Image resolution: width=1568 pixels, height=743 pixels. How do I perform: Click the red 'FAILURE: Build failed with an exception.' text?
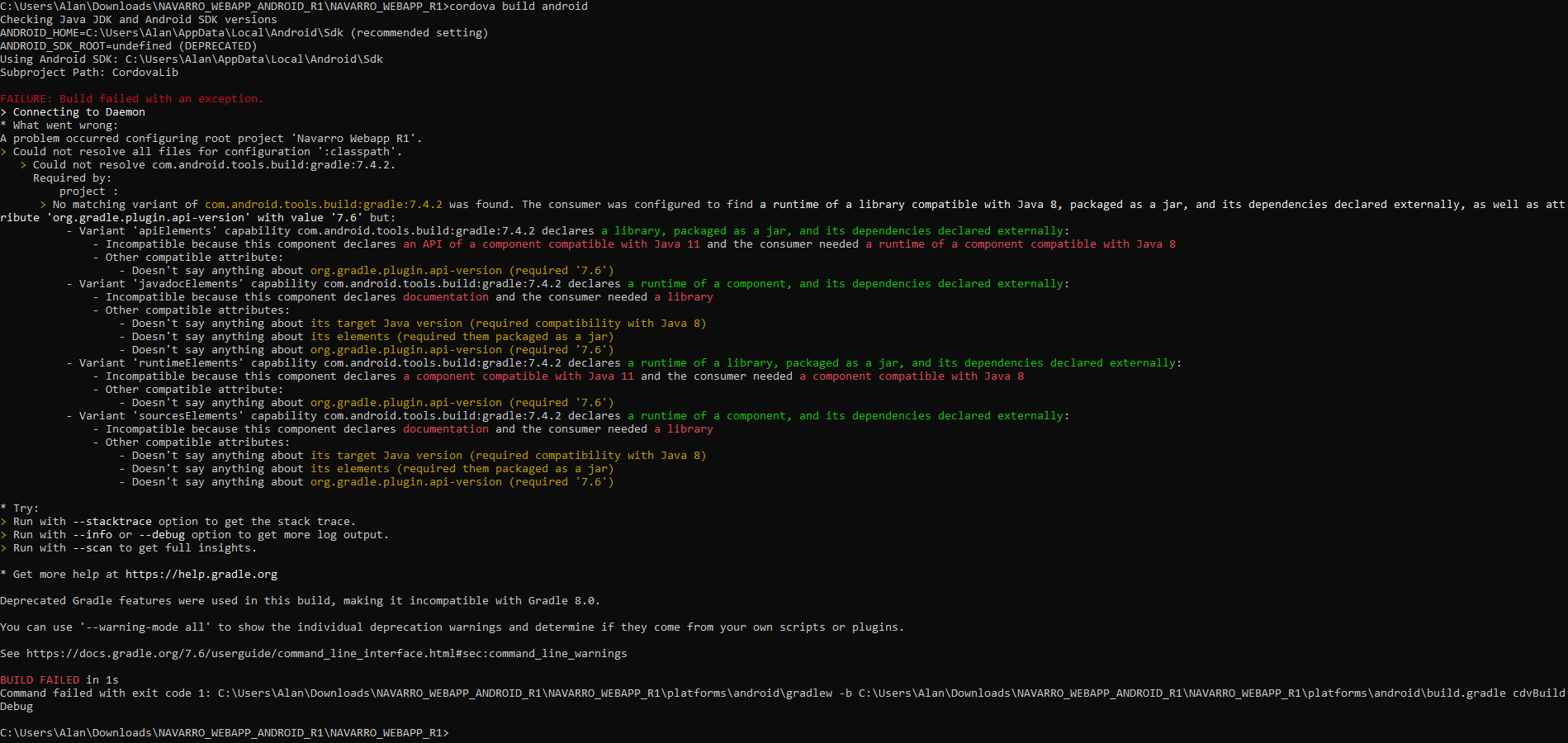[132, 99]
